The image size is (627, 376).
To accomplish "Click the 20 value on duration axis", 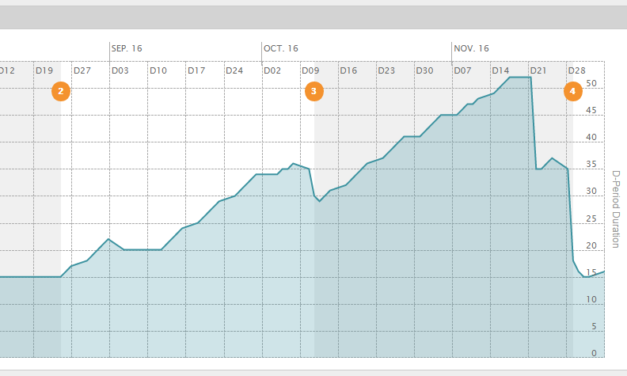I will pos(591,246).
